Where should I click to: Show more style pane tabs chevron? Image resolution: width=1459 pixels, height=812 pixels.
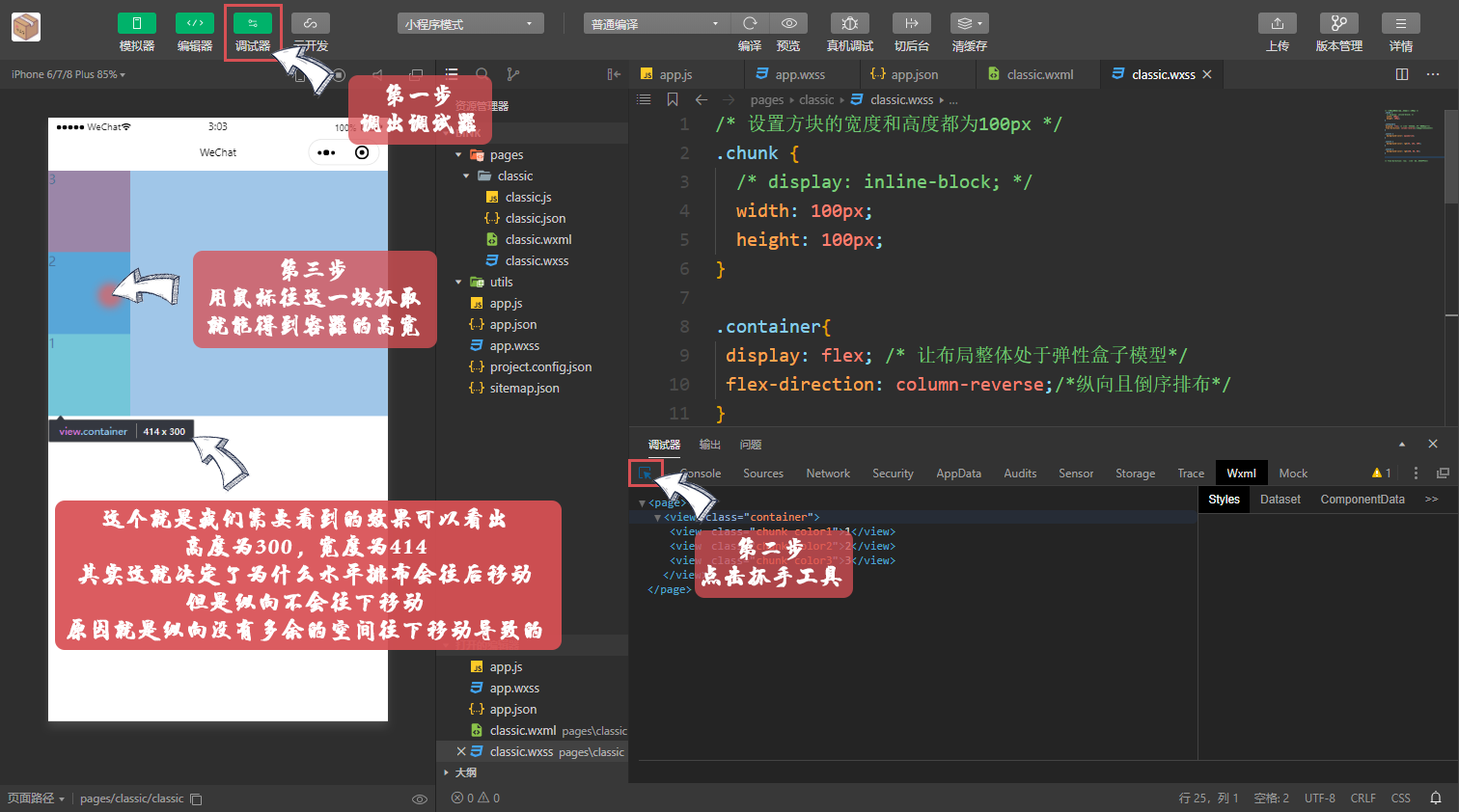(1431, 500)
